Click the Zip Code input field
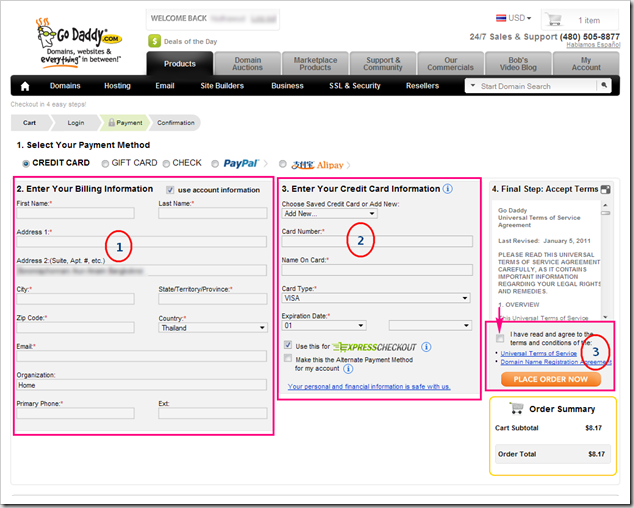Screen dimensions: 634x508 (76, 328)
